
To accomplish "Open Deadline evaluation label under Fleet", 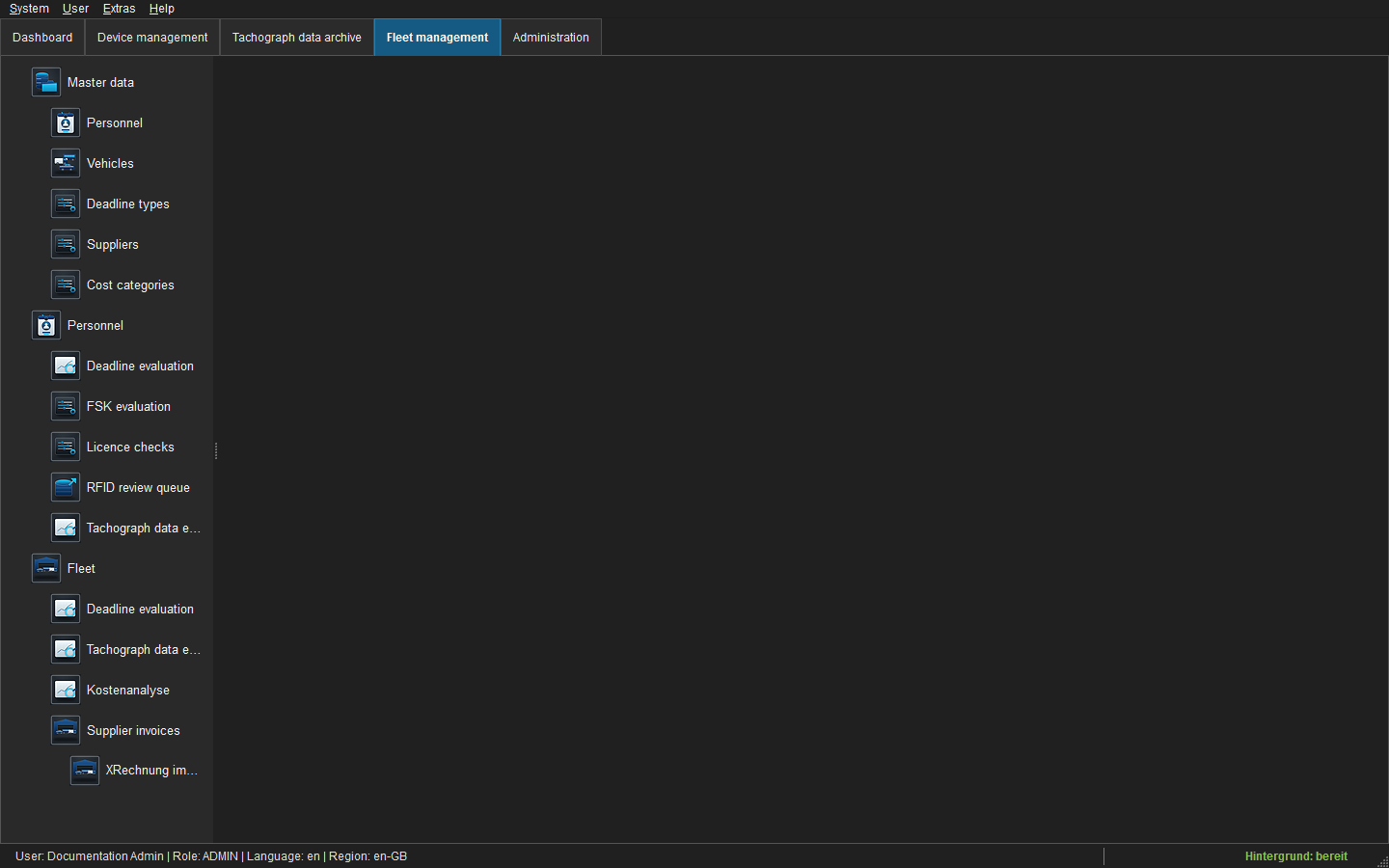I will pos(140,610).
